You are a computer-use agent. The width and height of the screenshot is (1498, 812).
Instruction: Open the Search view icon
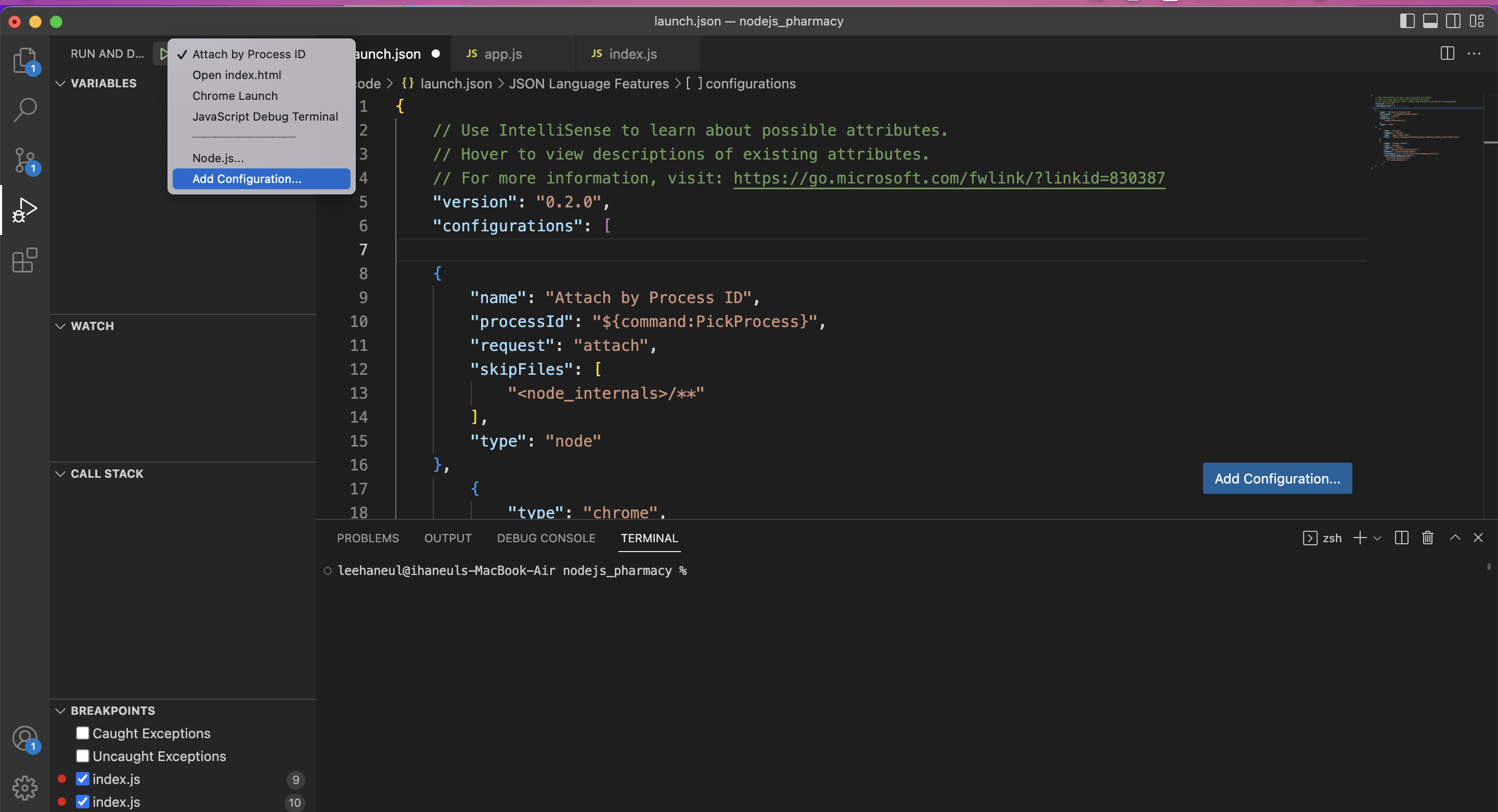[24, 109]
